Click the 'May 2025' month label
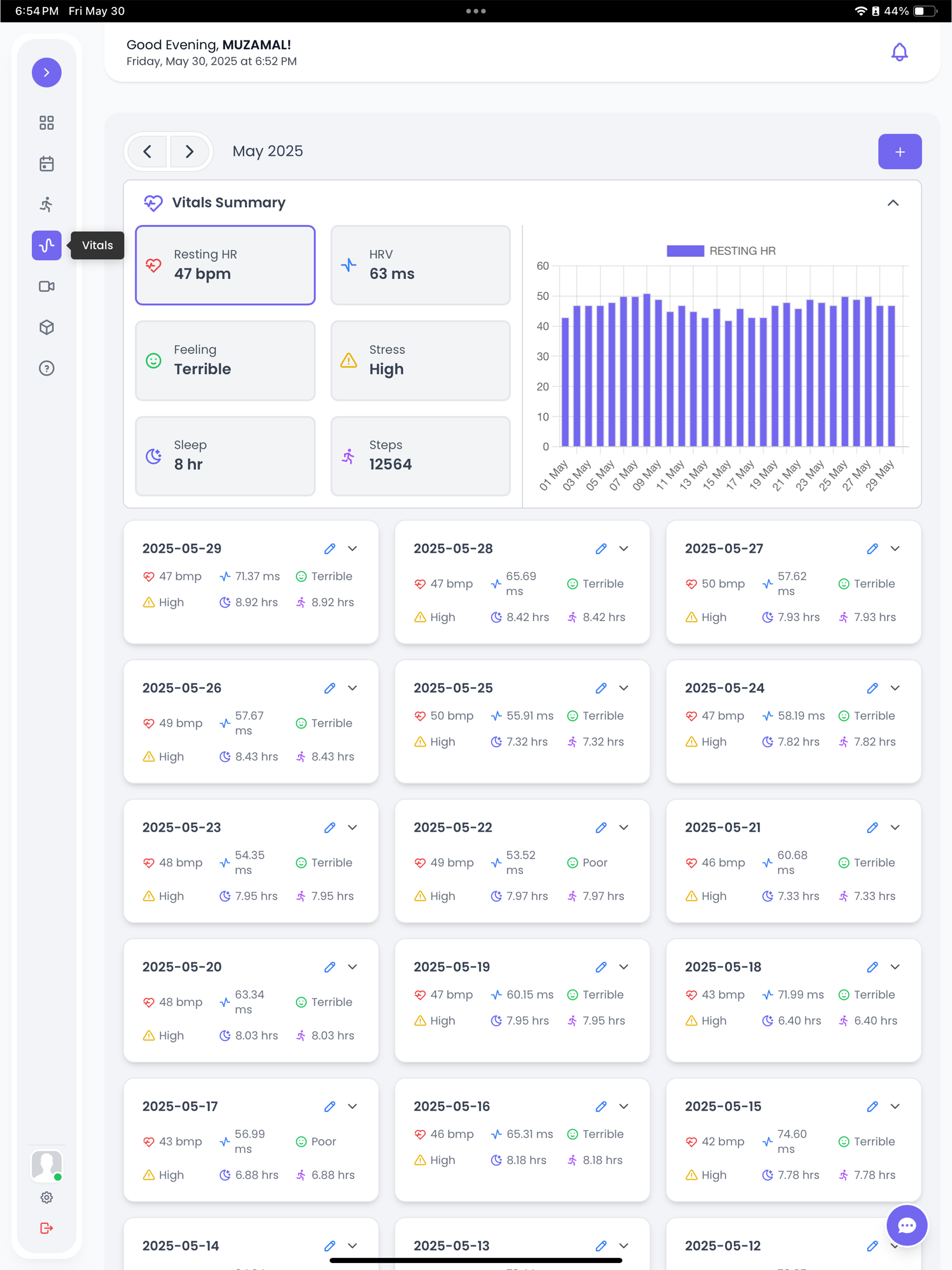Viewport: 952px width, 1270px height. coord(268,151)
